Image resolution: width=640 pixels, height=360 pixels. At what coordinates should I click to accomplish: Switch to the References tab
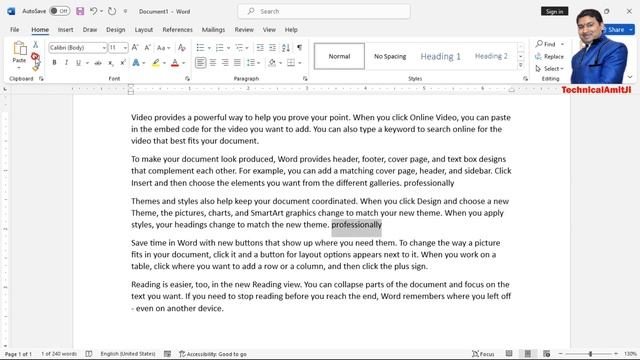pyautogui.click(x=177, y=29)
